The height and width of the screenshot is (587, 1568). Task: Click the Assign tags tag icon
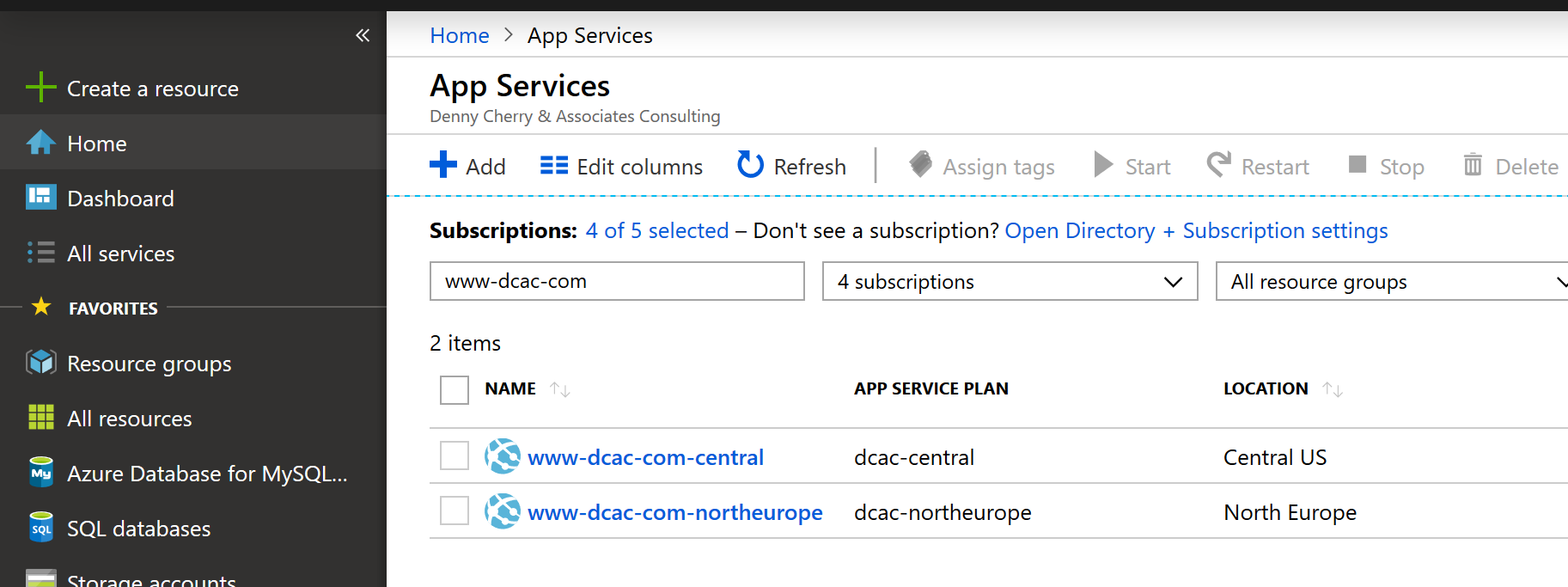coord(920,164)
